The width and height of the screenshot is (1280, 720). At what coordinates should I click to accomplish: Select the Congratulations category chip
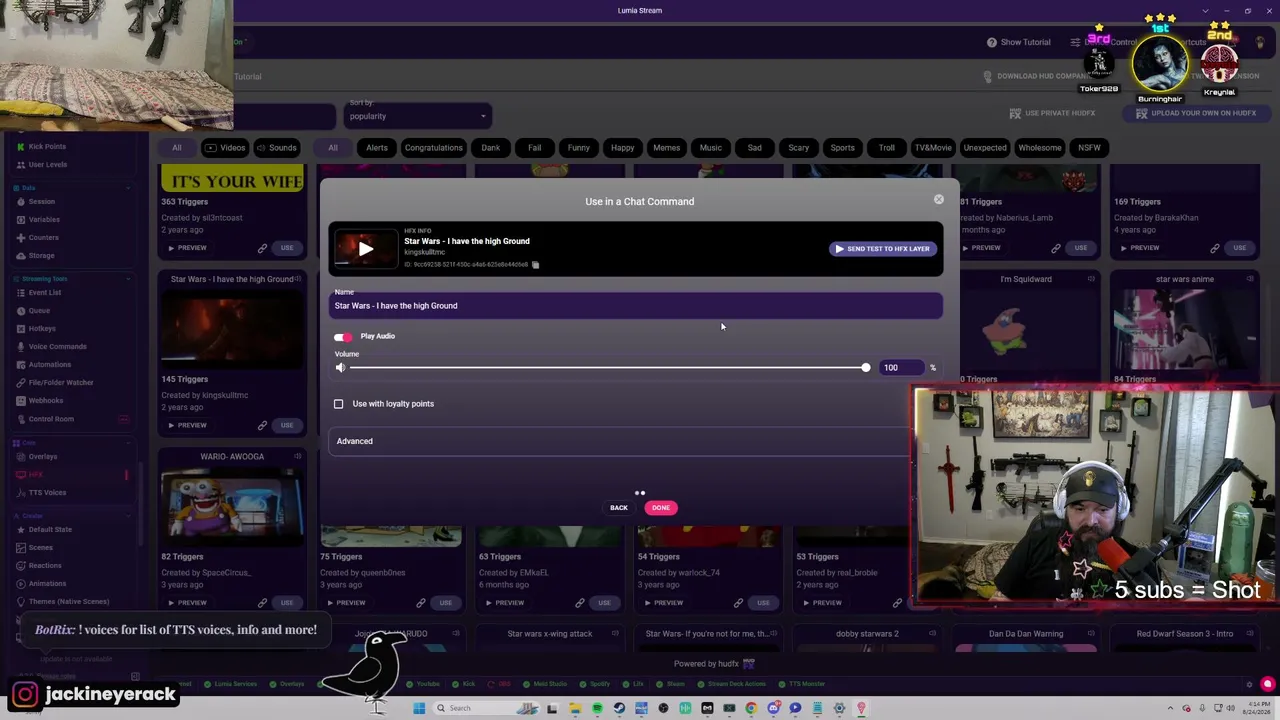[434, 148]
